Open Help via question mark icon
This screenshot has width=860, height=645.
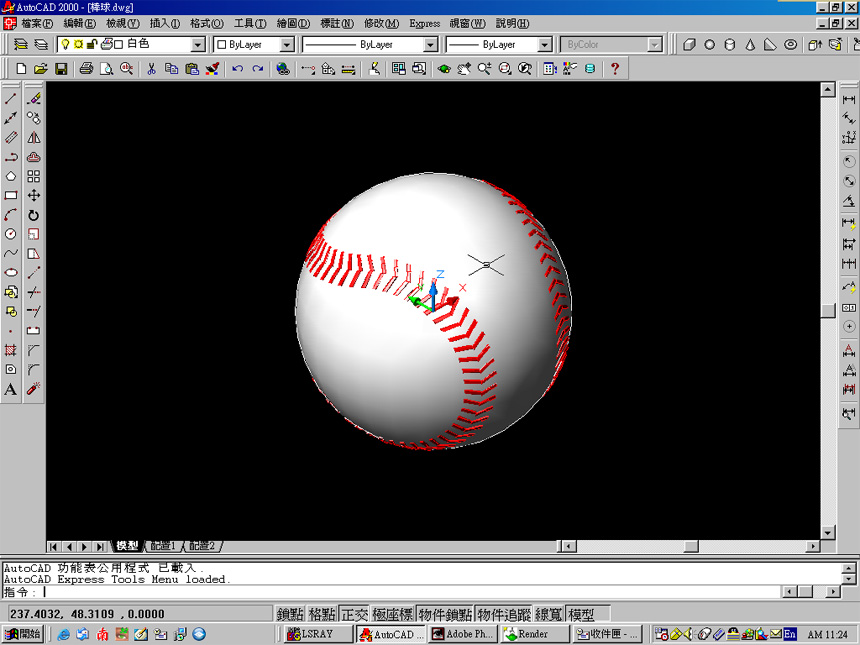click(x=615, y=69)
